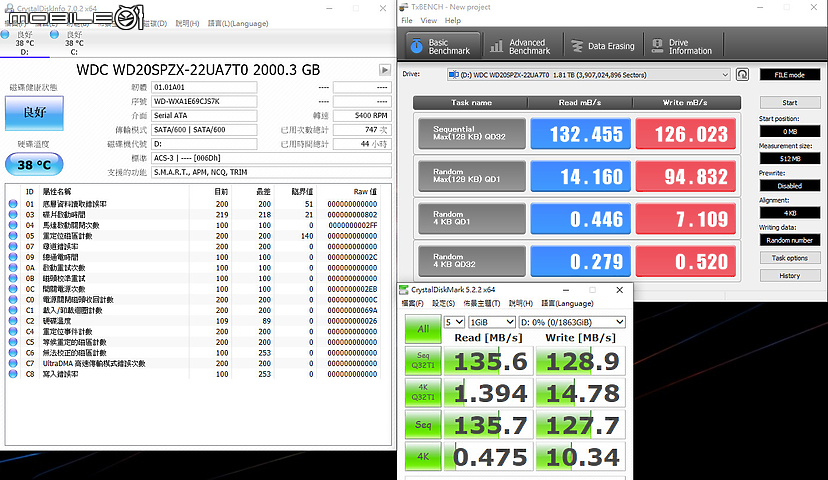This screenshot has width=828, height=480.
Task: Click the firmware field 01.01A01
Action: 204,87
